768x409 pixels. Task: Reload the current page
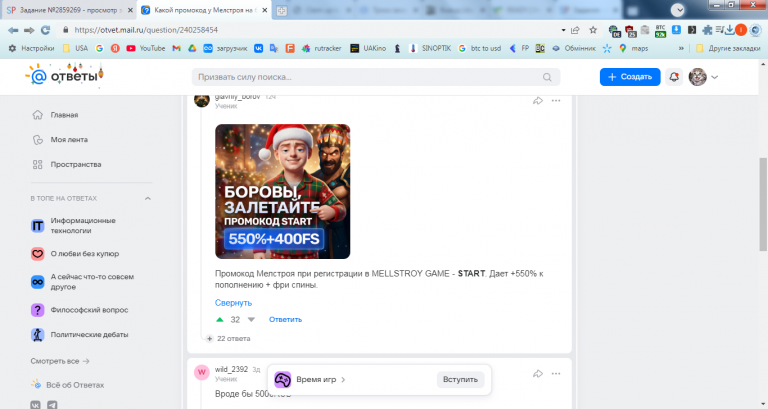click(x=46, y=30)
